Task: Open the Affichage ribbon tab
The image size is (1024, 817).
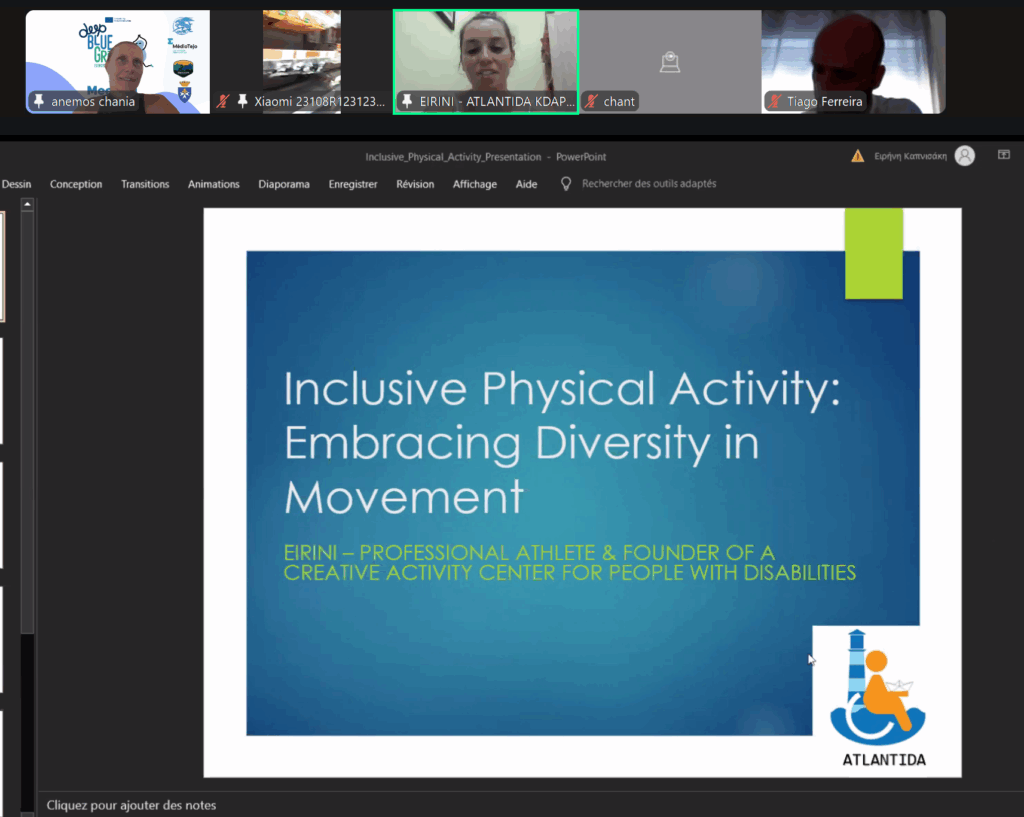Action: click(474, 184)
